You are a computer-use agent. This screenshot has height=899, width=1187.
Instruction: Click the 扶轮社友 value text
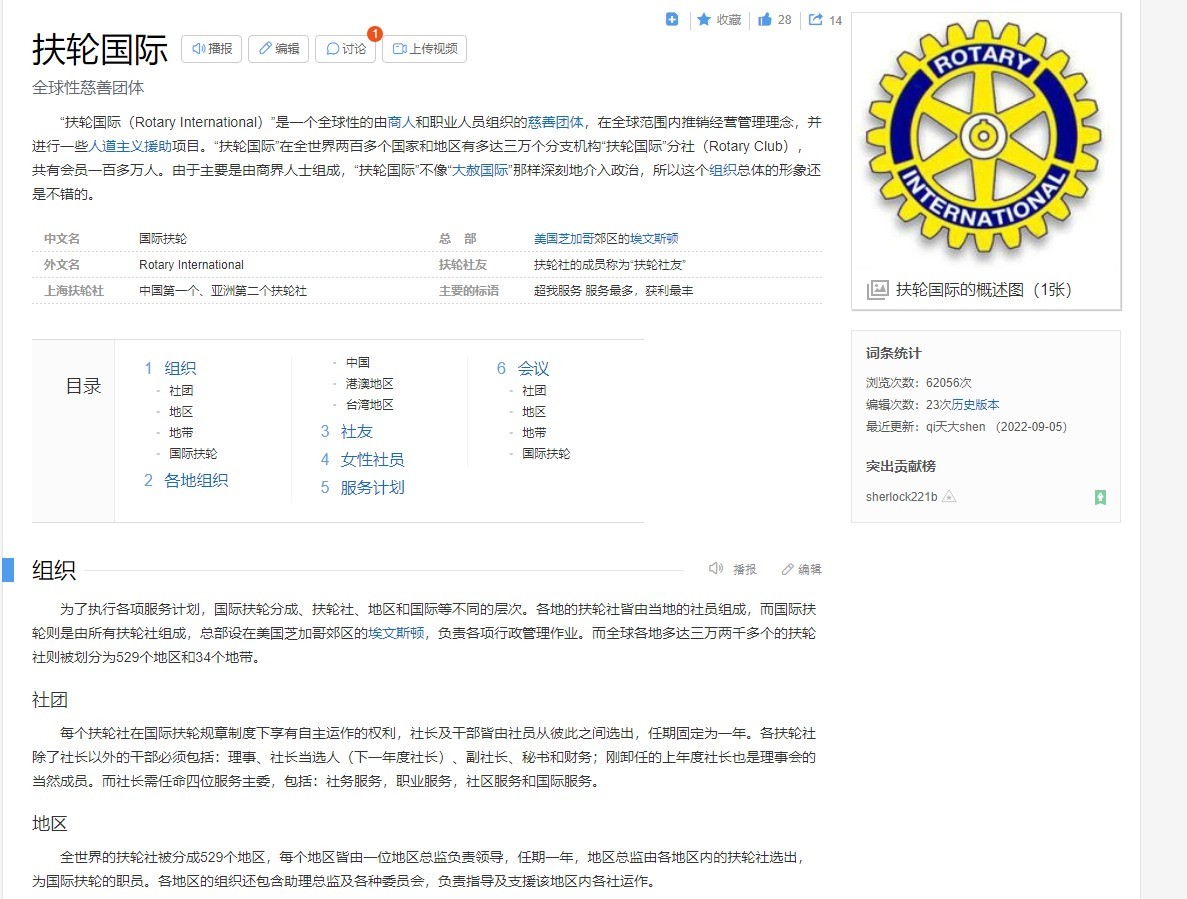[609, 265]
